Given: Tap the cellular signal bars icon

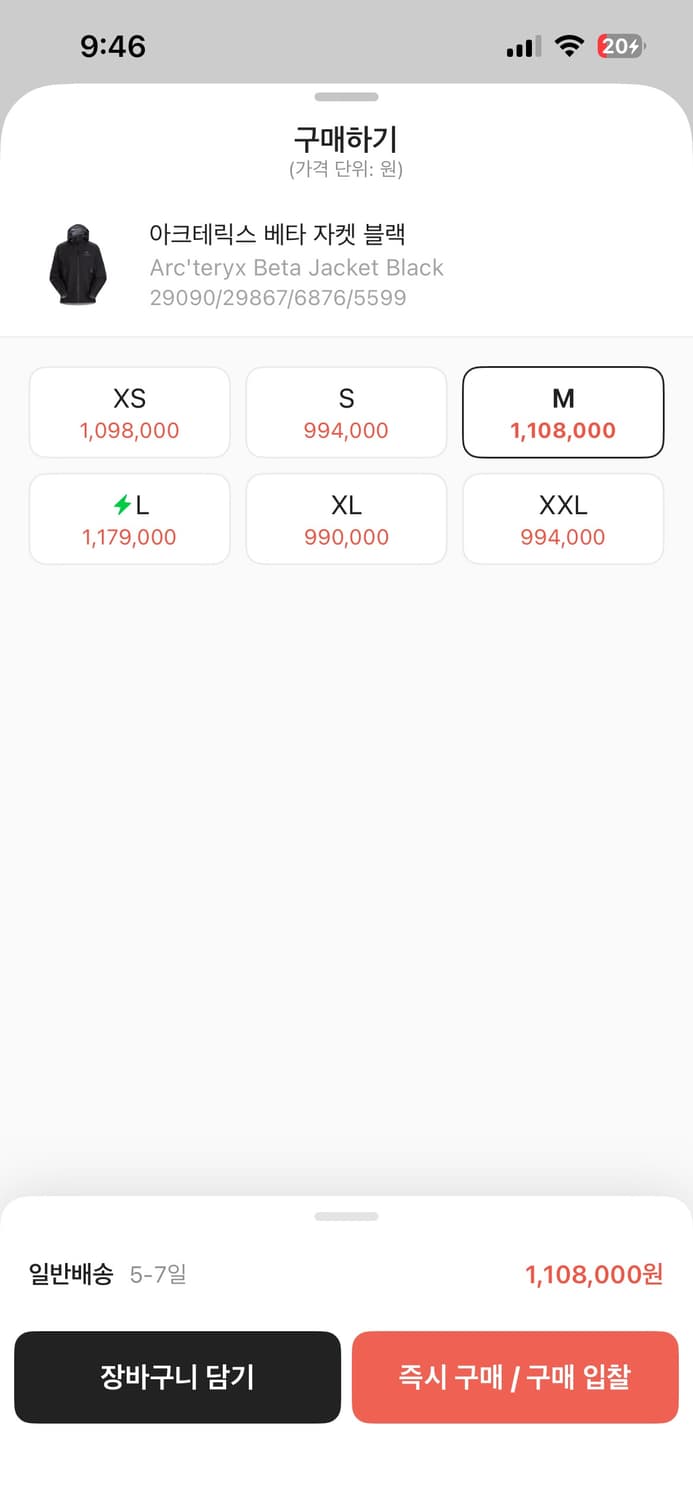Looking at the screenshot, I should point(523,46).
